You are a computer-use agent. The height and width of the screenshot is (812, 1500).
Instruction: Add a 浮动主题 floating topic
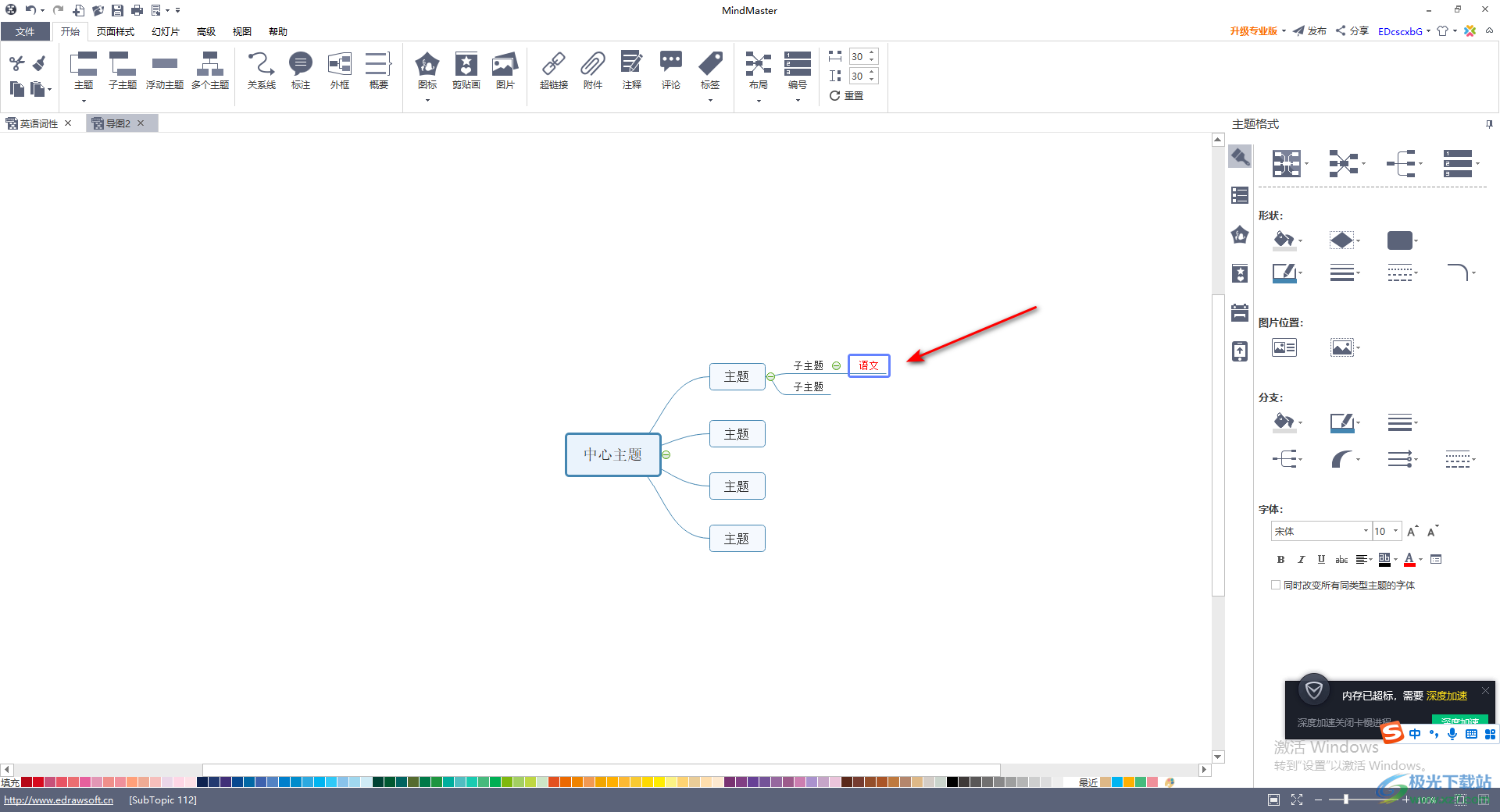coord(165,71)
